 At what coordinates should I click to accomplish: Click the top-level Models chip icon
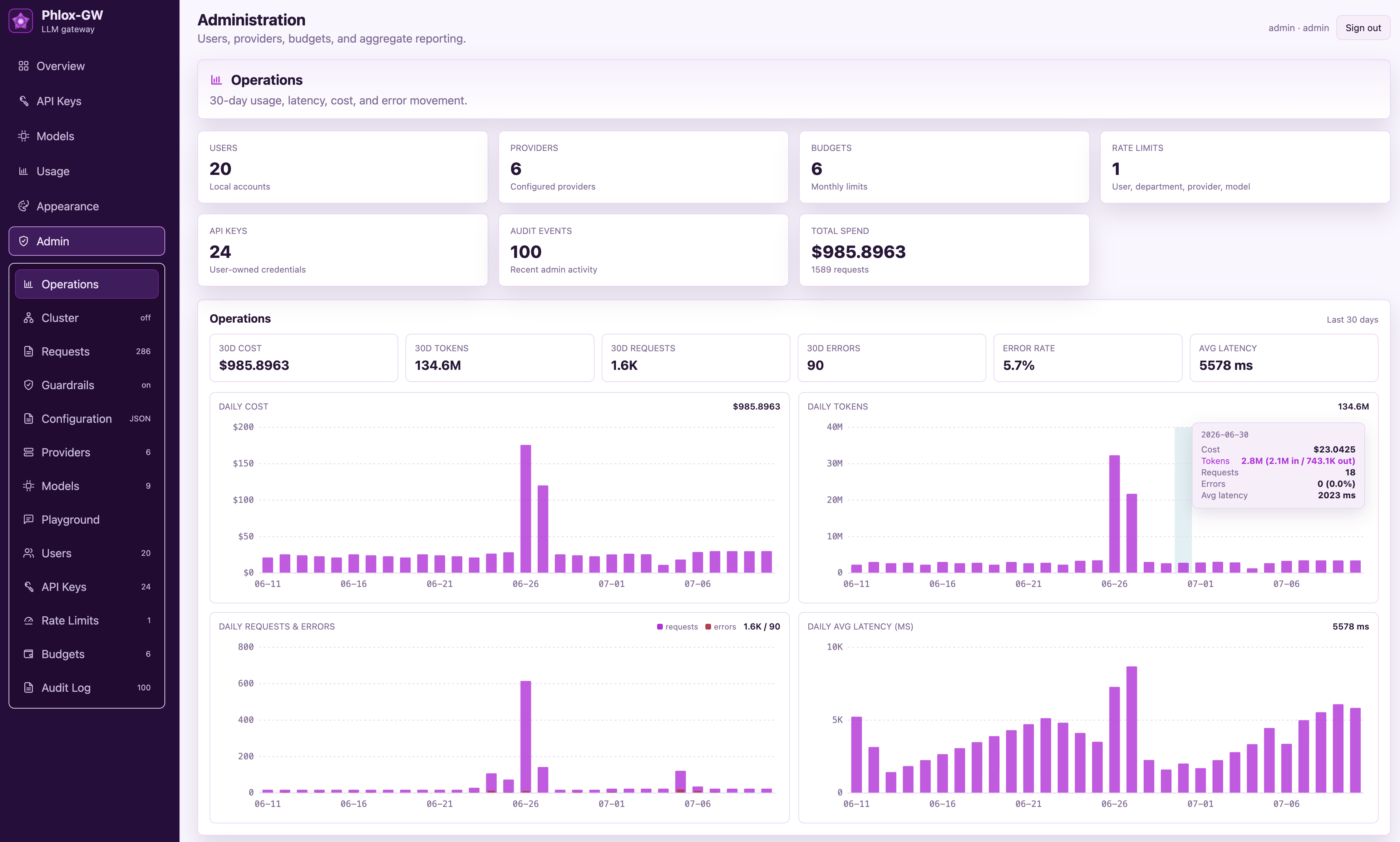(23, 136)
